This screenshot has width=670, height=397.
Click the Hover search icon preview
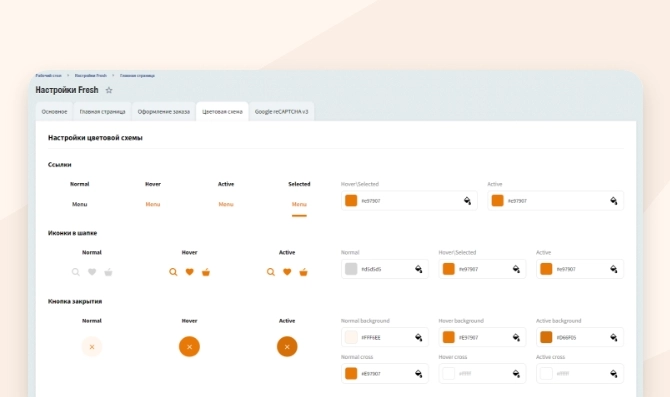coord(173,272)
